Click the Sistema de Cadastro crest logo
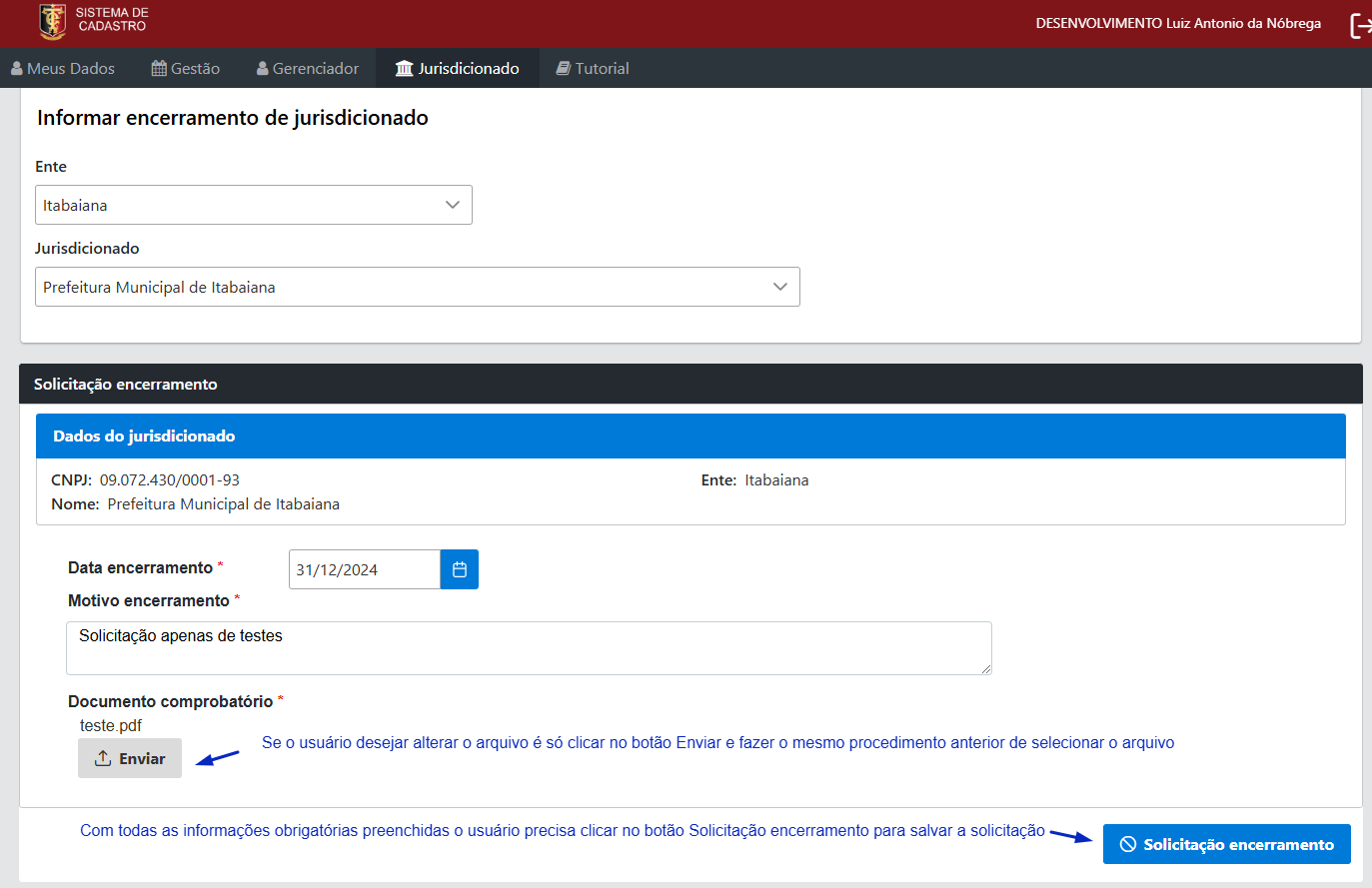The width and height of the screenshot is (1372, 888). click(52, 21)
